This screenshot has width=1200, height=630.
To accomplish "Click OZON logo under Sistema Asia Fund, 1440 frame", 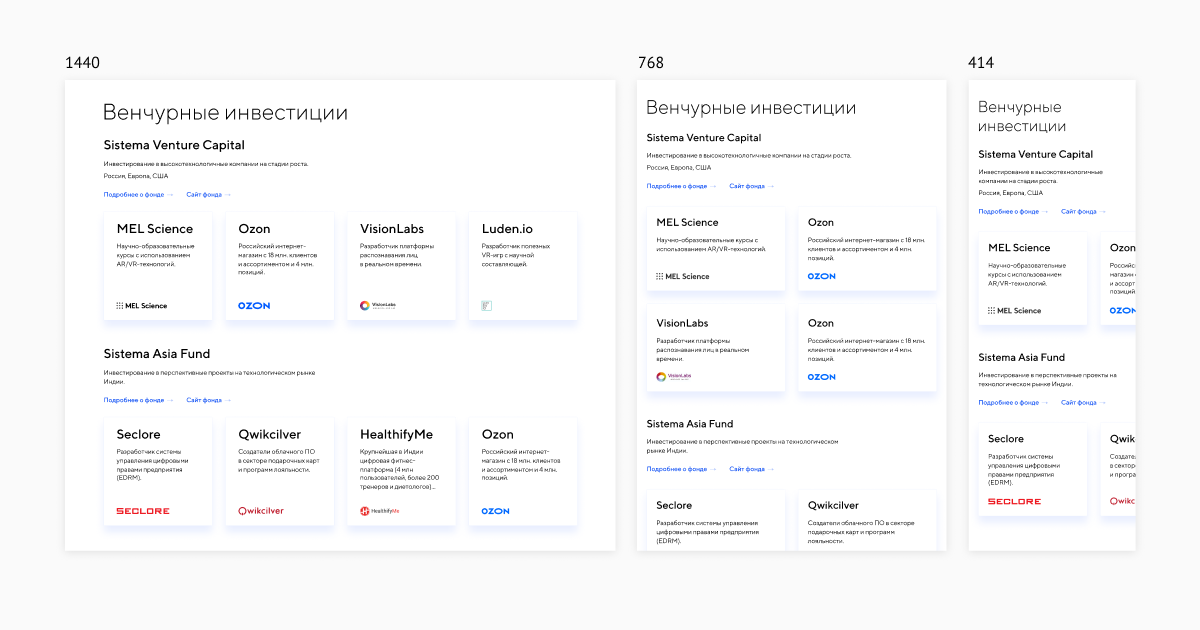I will coord(496,511).
